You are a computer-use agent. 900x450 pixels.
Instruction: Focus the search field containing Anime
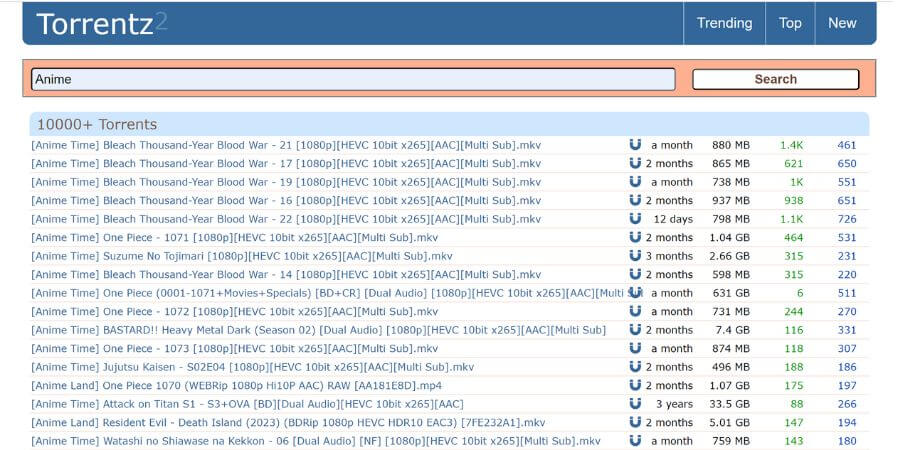(353, 79)
